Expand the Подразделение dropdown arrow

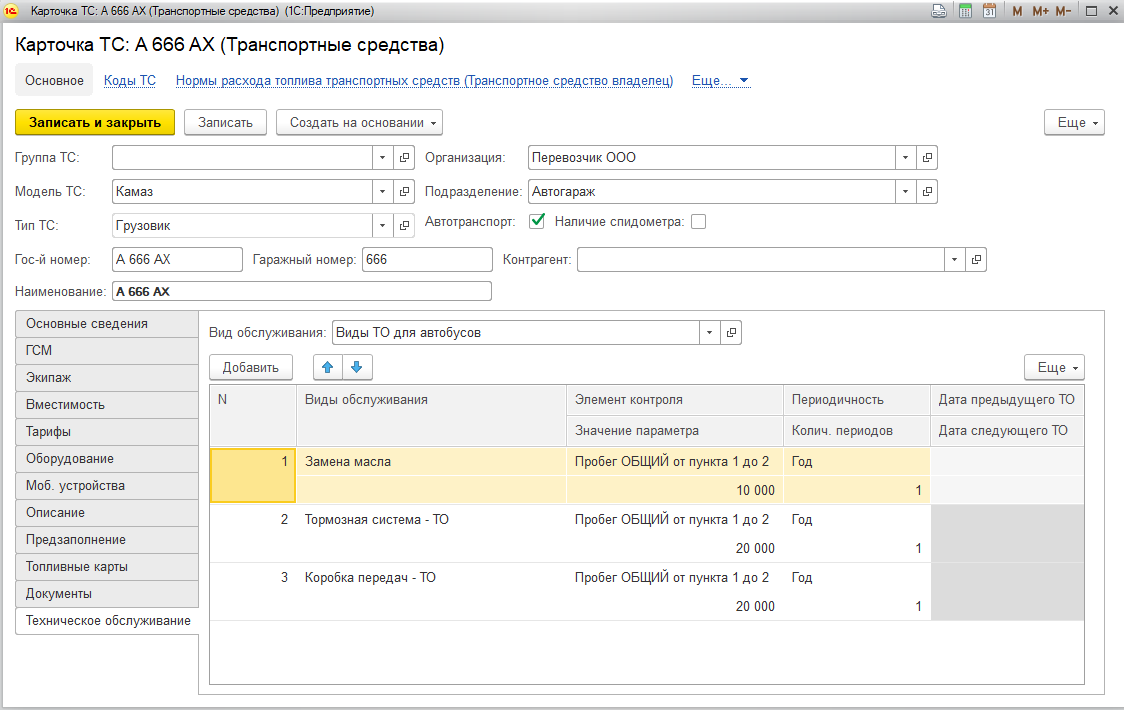(905, 191)
